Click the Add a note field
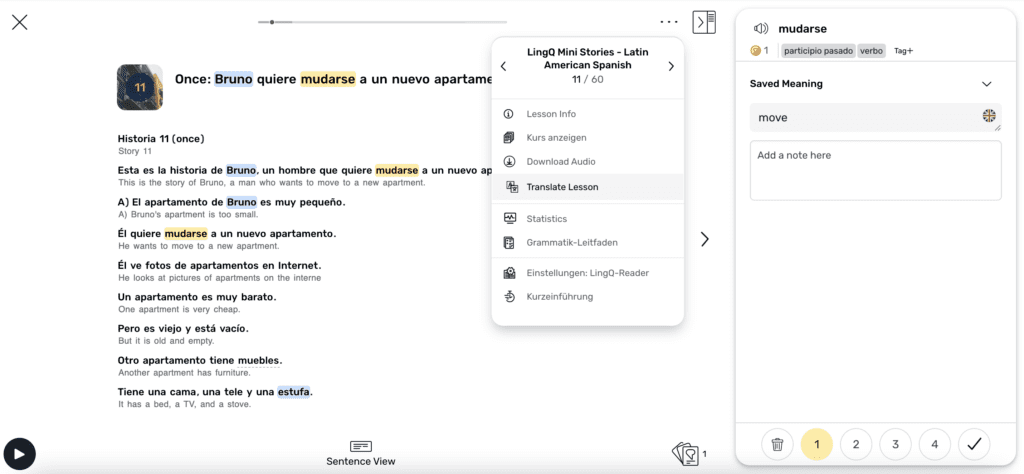 pyautogui.click(x=875, y=170)
